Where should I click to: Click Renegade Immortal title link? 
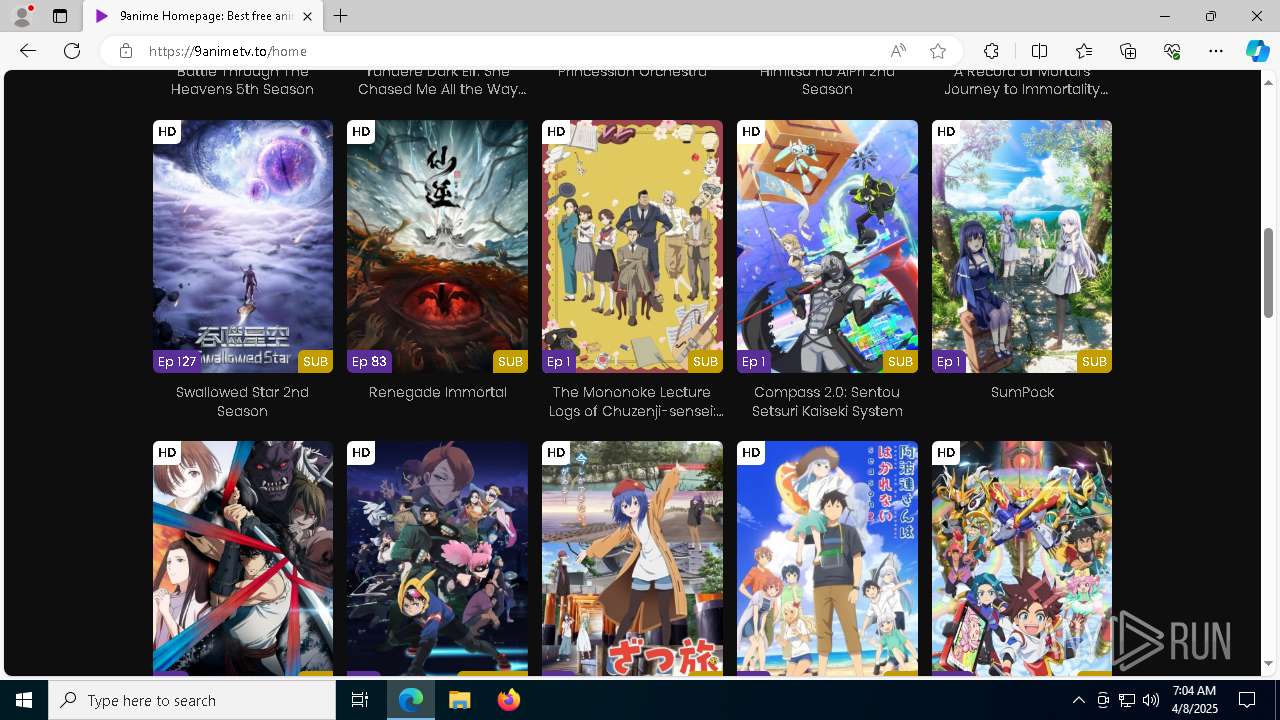438,392
